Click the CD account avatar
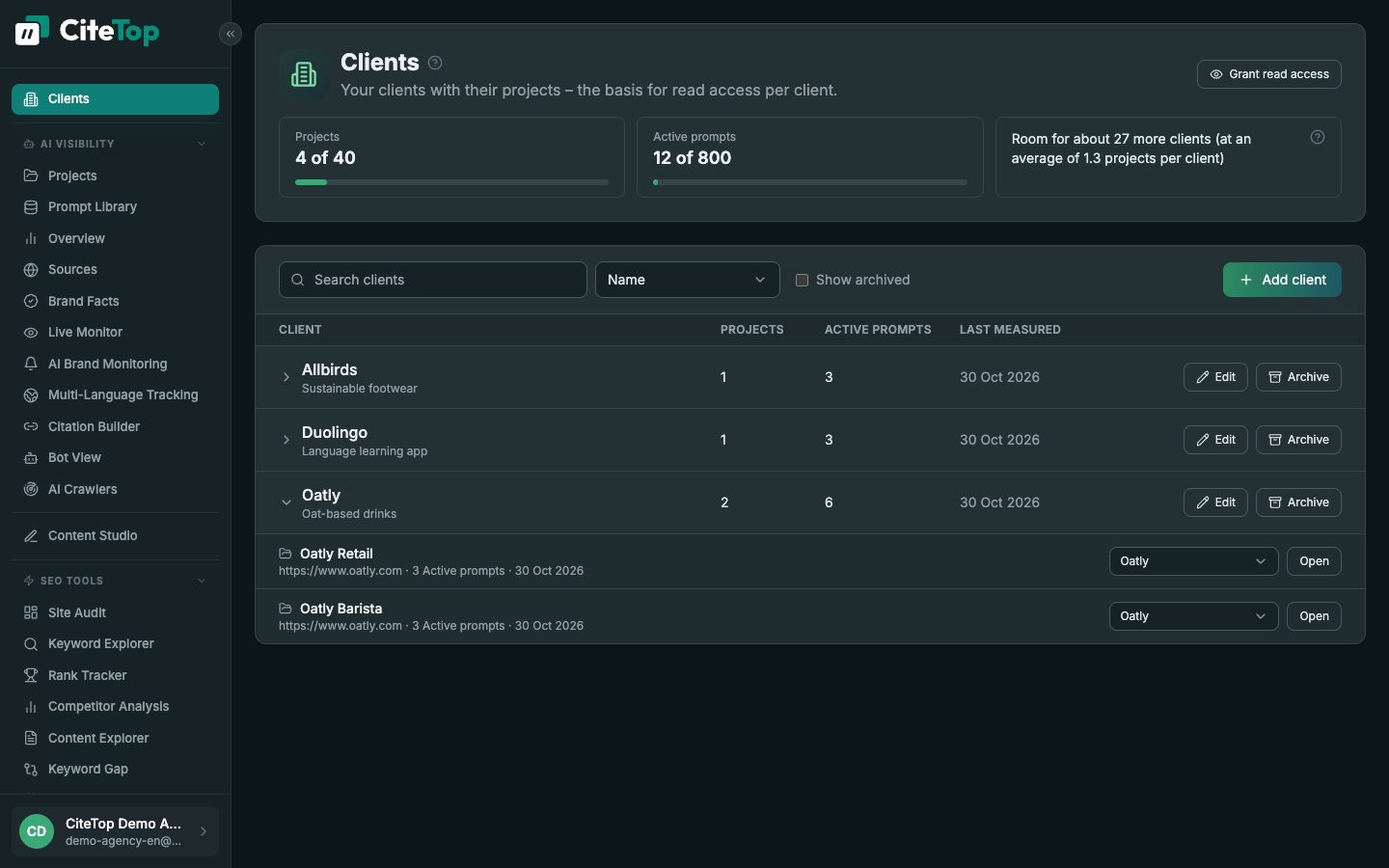Screen dimensions: 1389x868 [37, 831]
